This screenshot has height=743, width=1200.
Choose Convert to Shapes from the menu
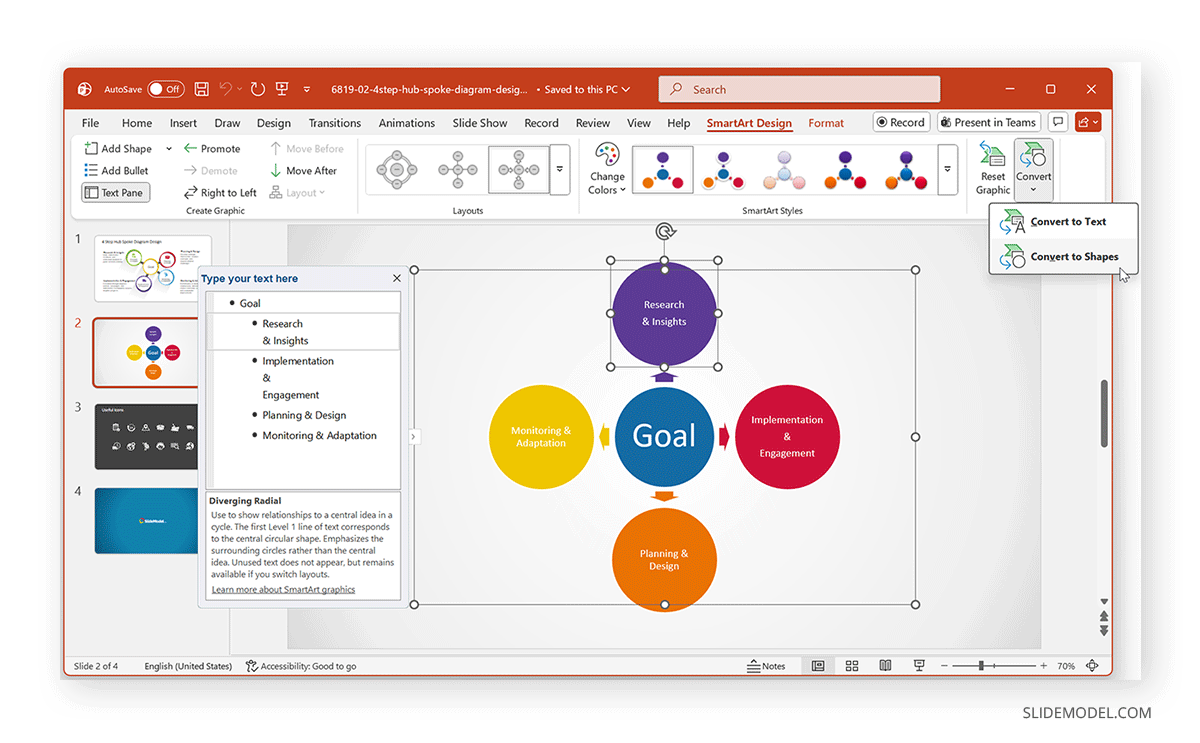click(x=1076, y=256)
